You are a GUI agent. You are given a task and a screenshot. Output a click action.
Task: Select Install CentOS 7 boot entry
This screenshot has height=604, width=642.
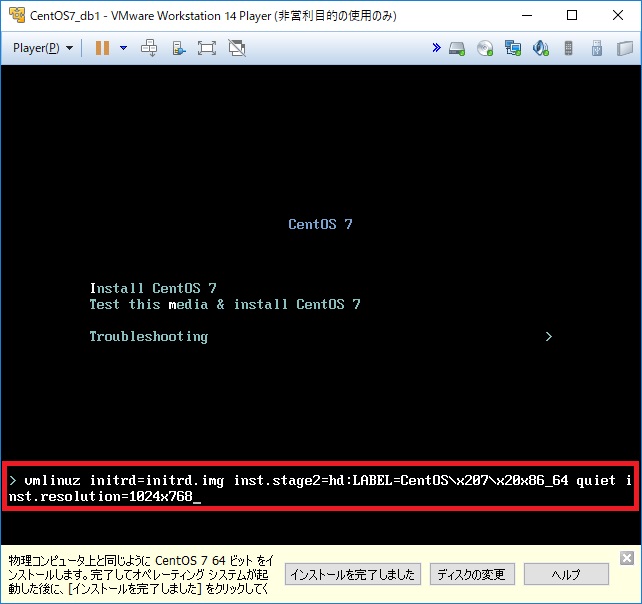(x=153, y=288)
